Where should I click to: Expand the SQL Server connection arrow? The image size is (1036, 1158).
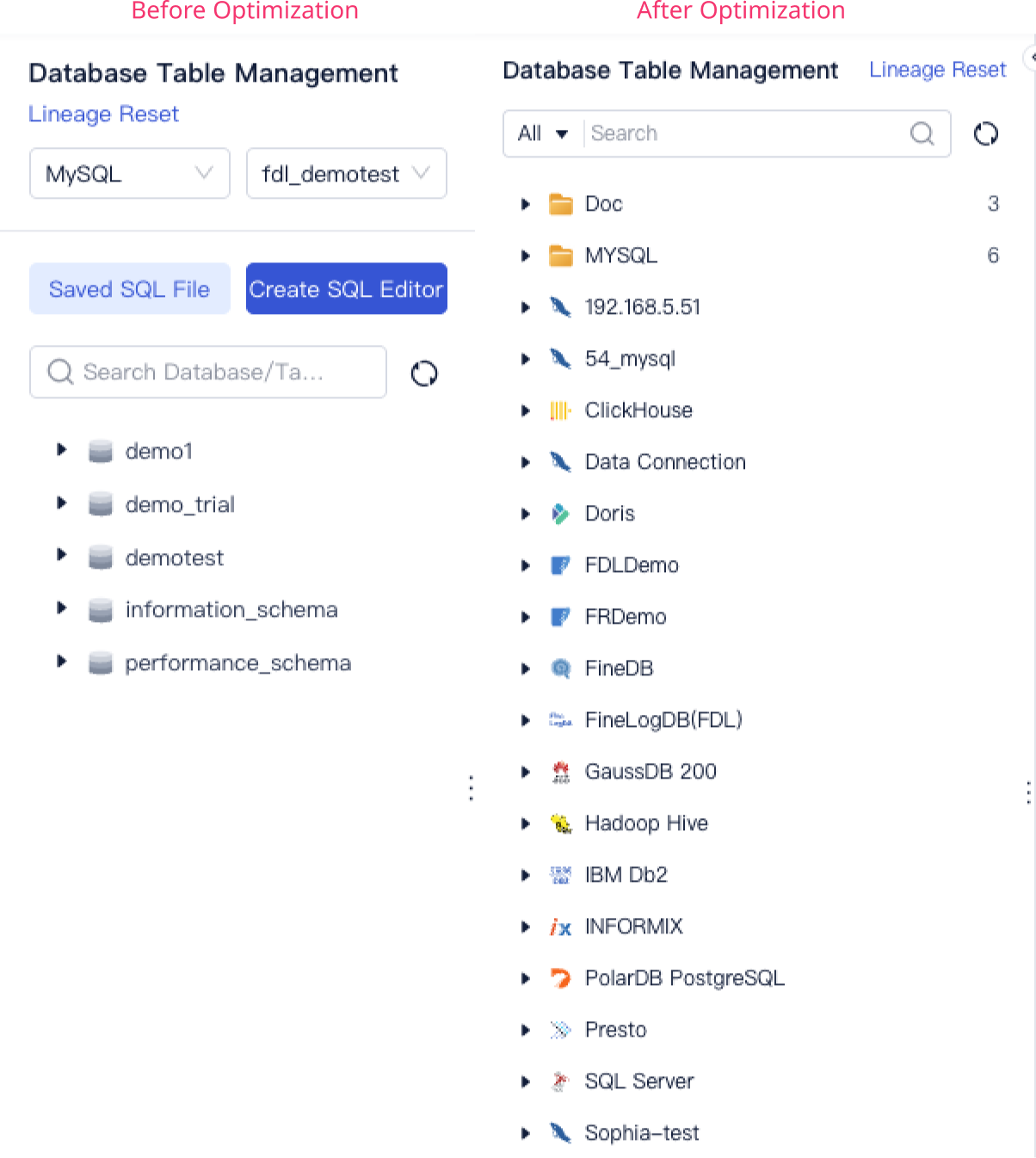526,1081
